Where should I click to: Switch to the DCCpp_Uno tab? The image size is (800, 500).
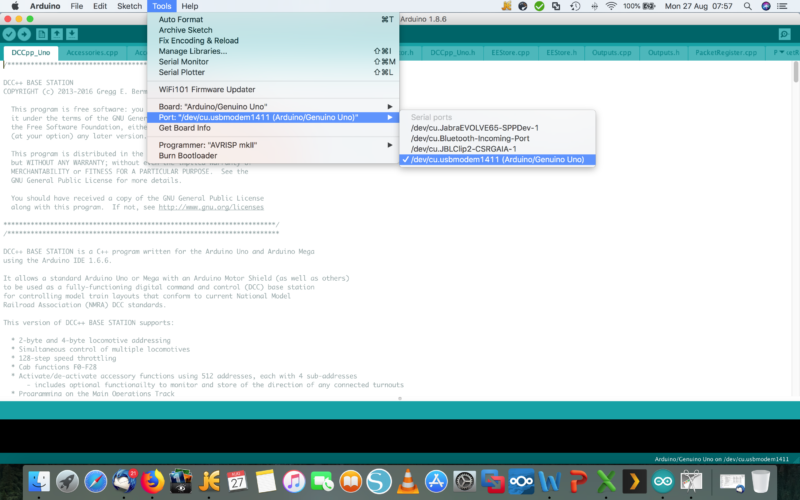(x=31, y=53)
